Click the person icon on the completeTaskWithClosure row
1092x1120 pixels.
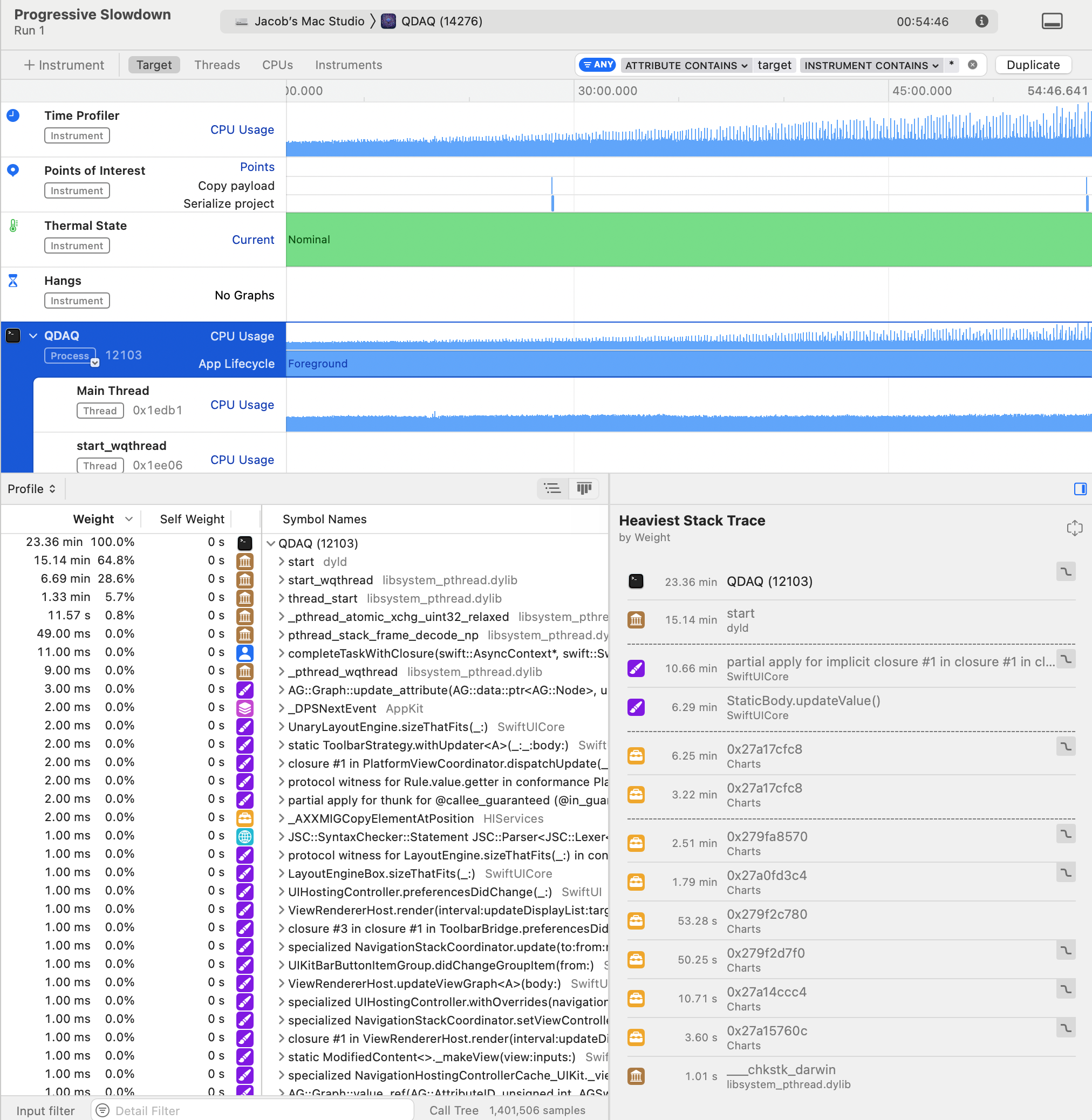point(245,653)
